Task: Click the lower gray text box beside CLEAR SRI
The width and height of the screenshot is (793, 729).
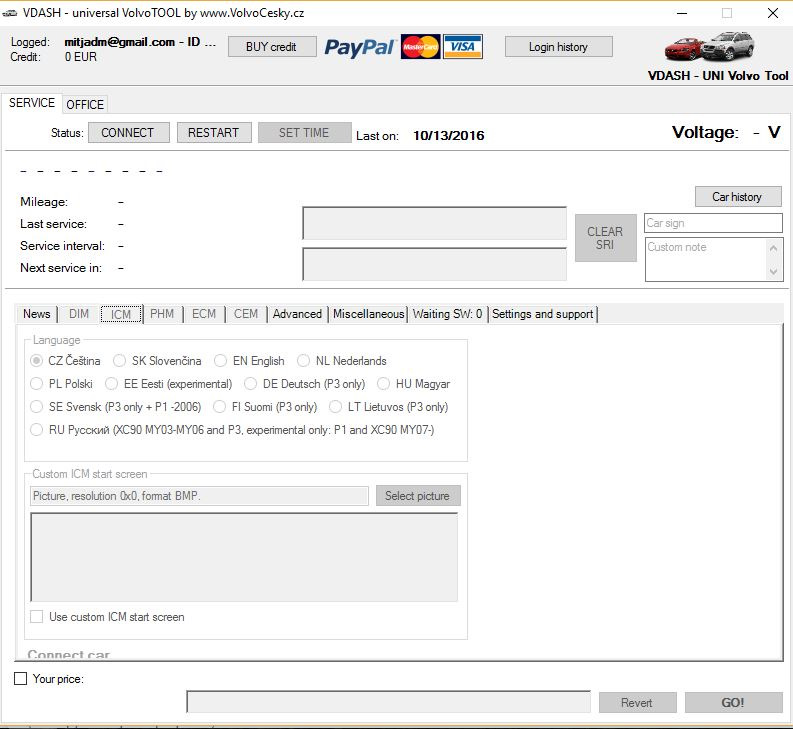Action: click(434, 264)
